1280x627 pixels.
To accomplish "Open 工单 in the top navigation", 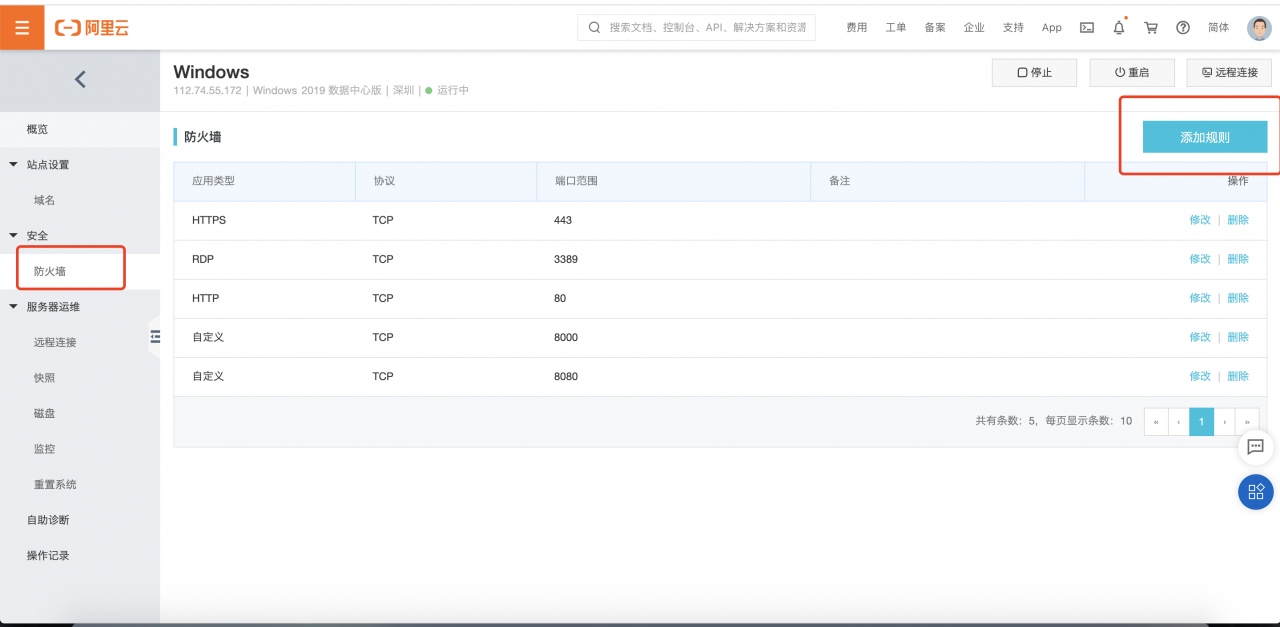I will [x=896, y=28].
